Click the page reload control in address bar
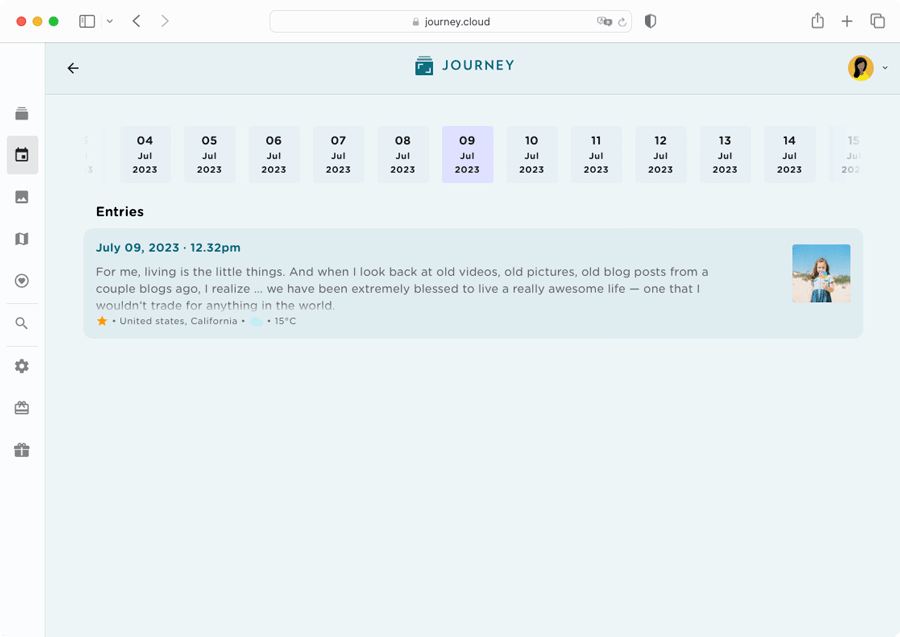Image resolution: width=900 pixels, height=637 pixels. click(621, 20)
